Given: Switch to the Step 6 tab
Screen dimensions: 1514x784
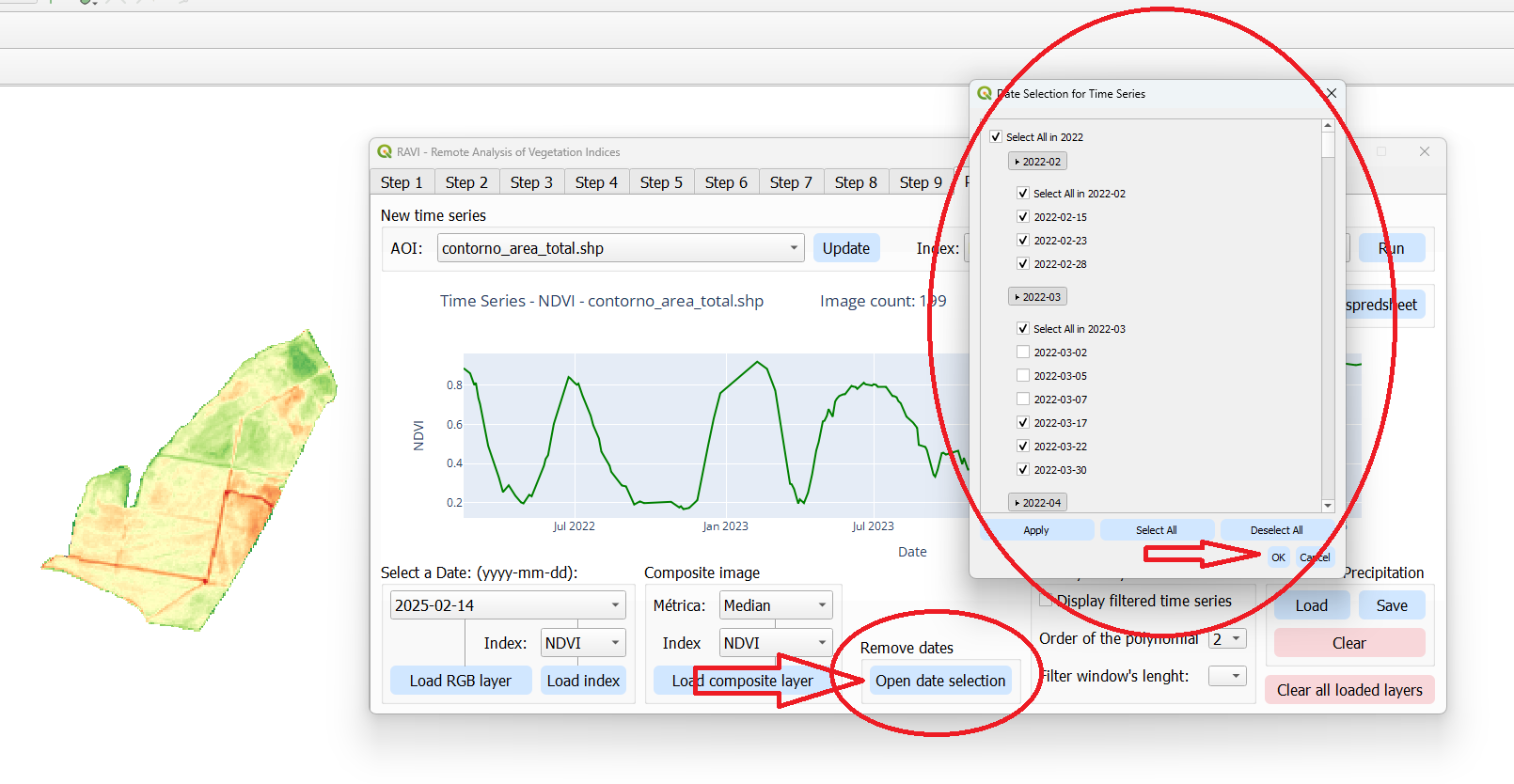Looking at the screenshot, I should (x=726, y=182).
